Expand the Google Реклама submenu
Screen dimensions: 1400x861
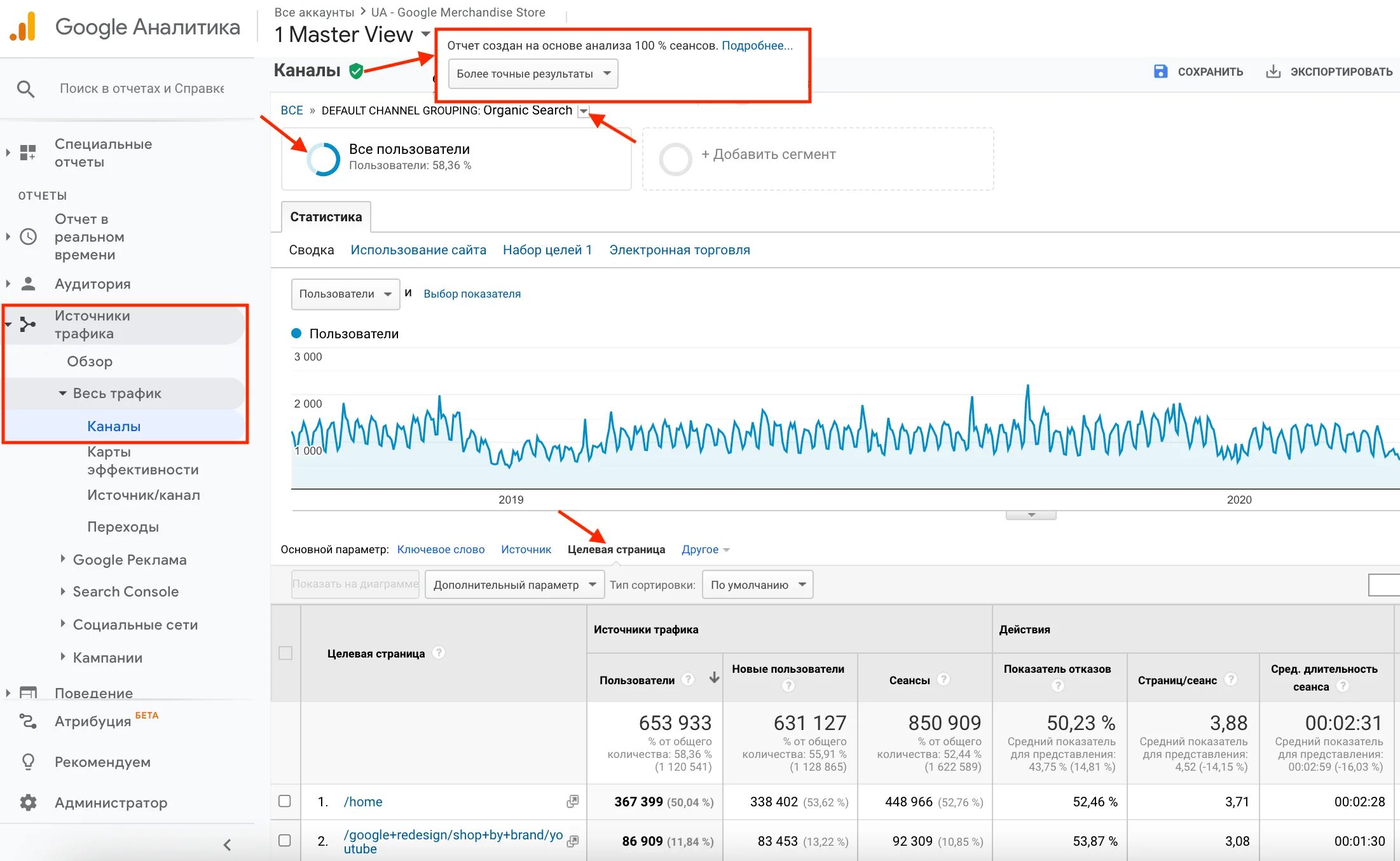coord(63,559)
